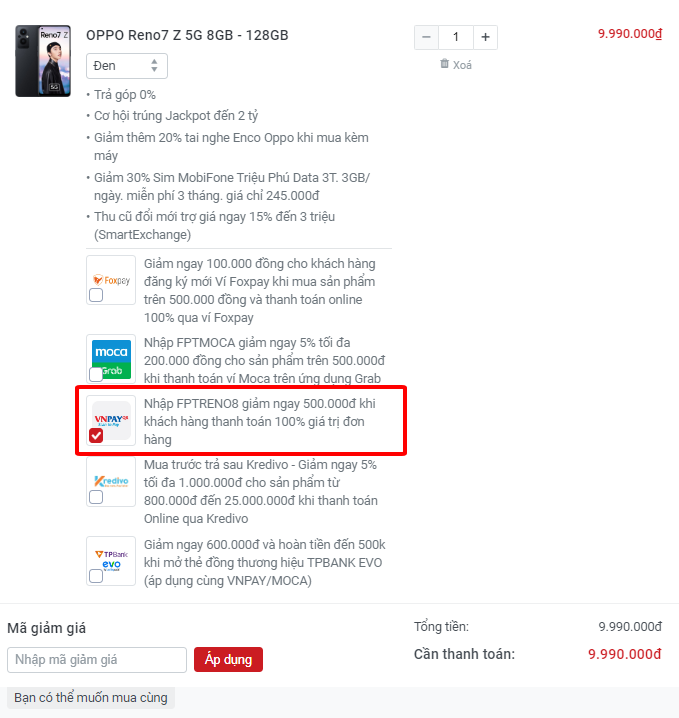Focus the Nhập mã giảm giá field
Image resolution: width=679 pixels, height=718 pixels.
[97, 660]
